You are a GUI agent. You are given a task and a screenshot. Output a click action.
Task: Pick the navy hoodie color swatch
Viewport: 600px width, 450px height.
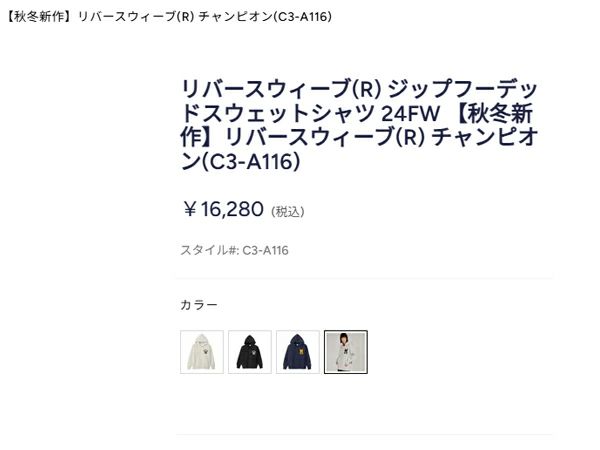(x=298, y=352)
